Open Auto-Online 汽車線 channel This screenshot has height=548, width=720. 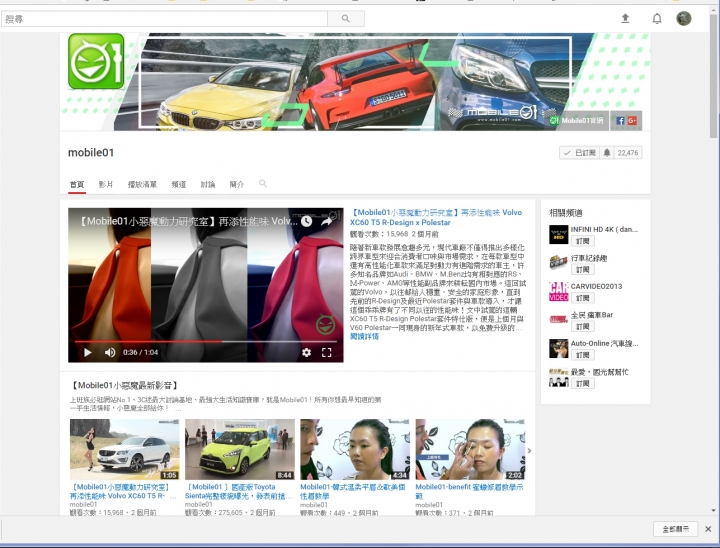pyautogui.click(x=604, y=343)
